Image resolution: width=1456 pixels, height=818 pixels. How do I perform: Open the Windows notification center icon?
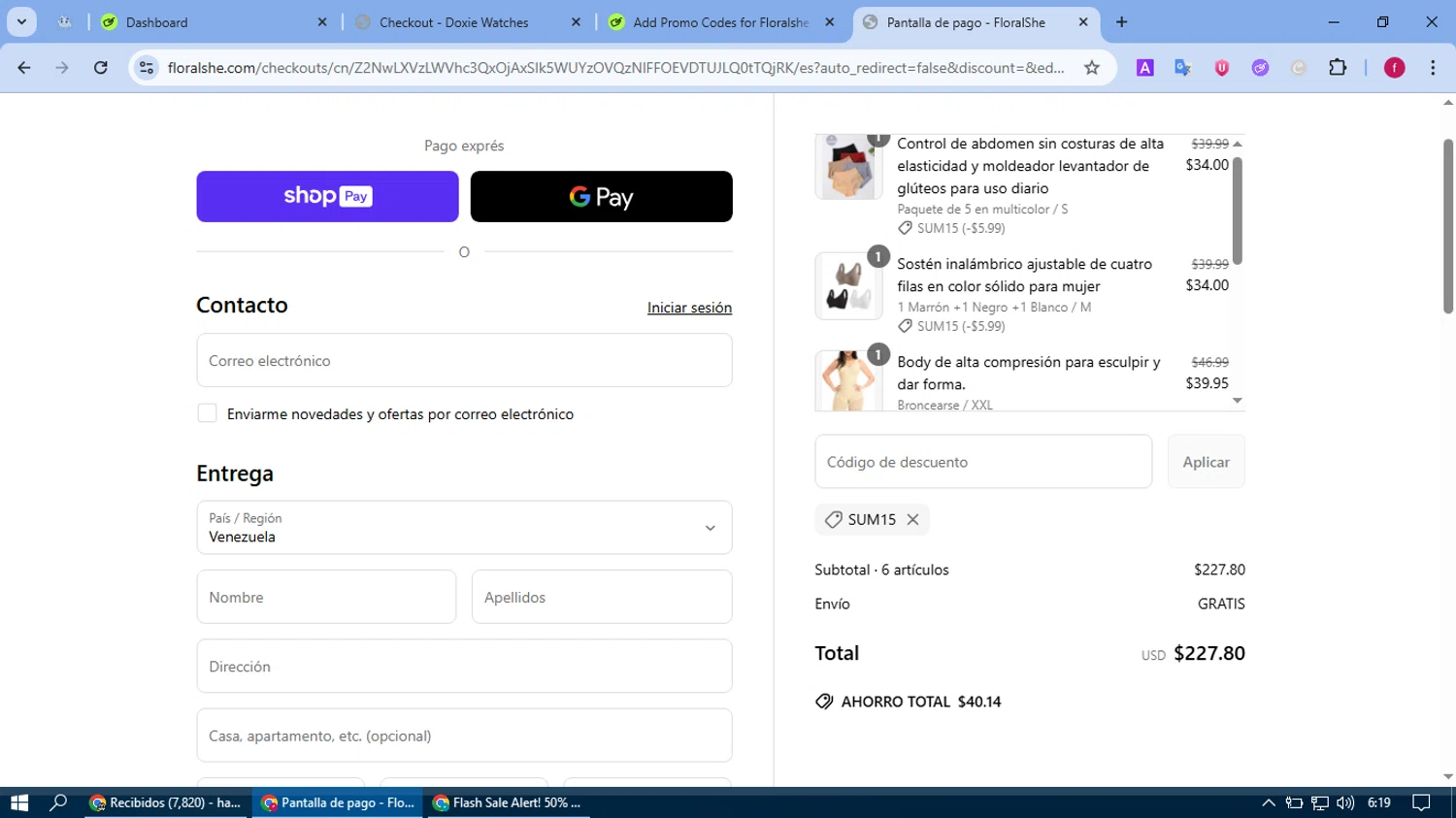pyautogui.click(x=1421, y=802)
